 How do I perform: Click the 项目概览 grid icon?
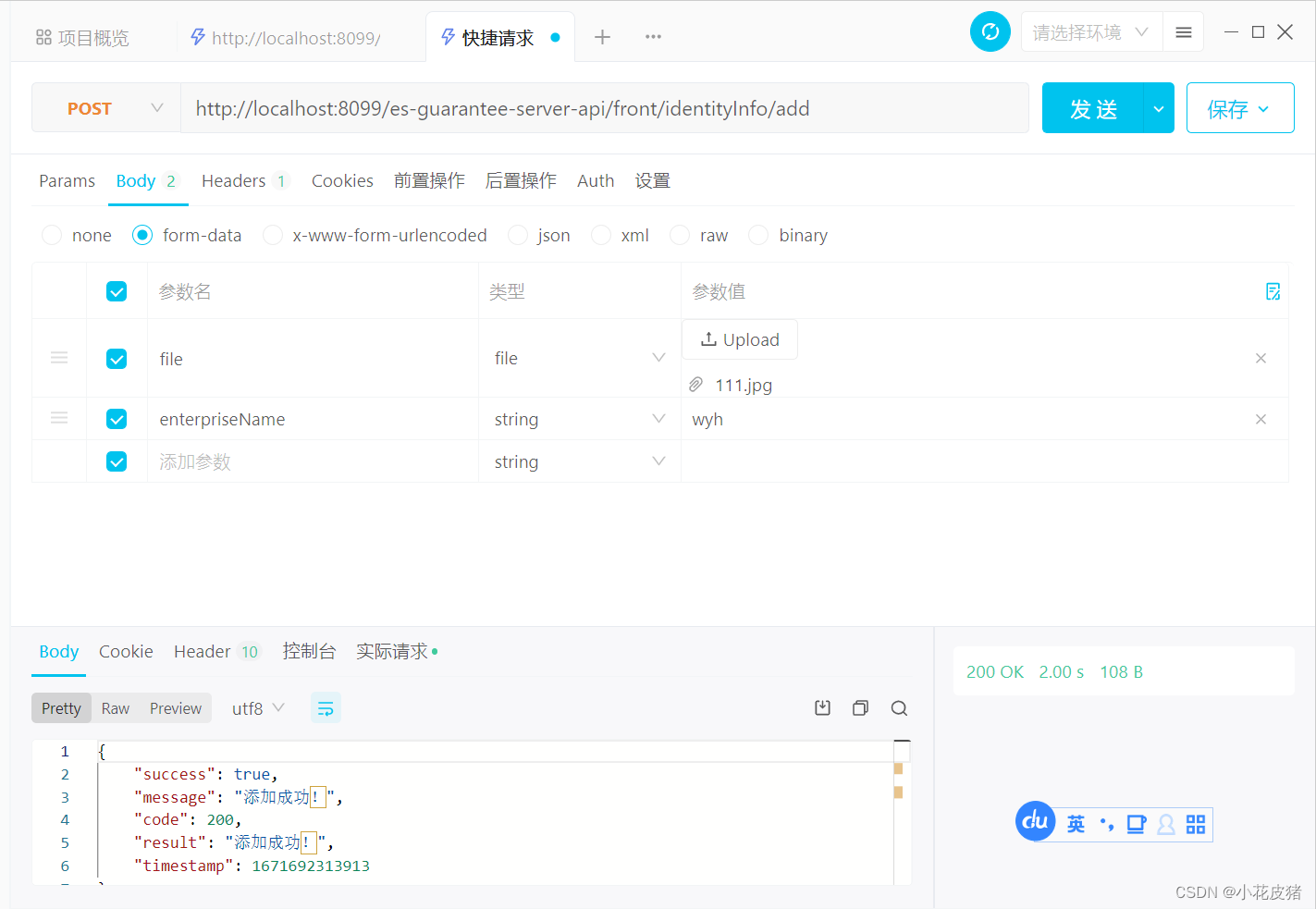tap(43, 37)
